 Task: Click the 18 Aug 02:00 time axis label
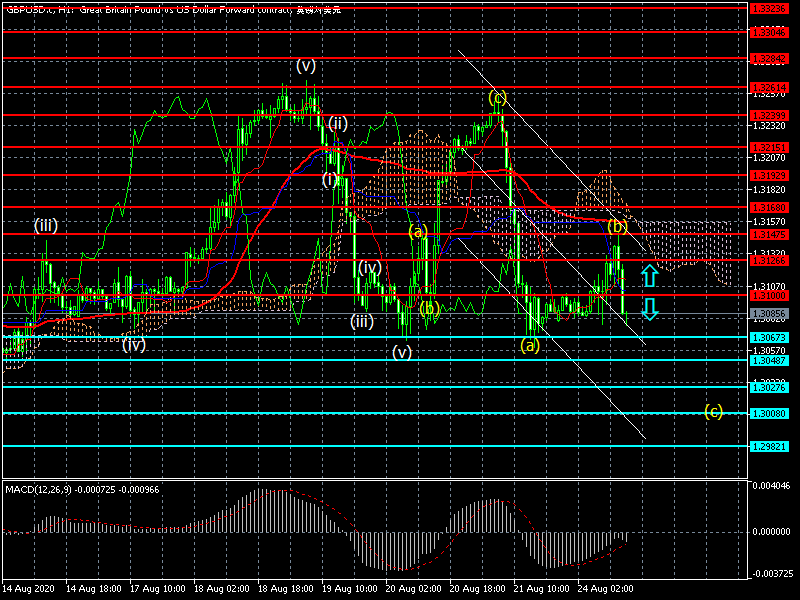coord(220,590)
